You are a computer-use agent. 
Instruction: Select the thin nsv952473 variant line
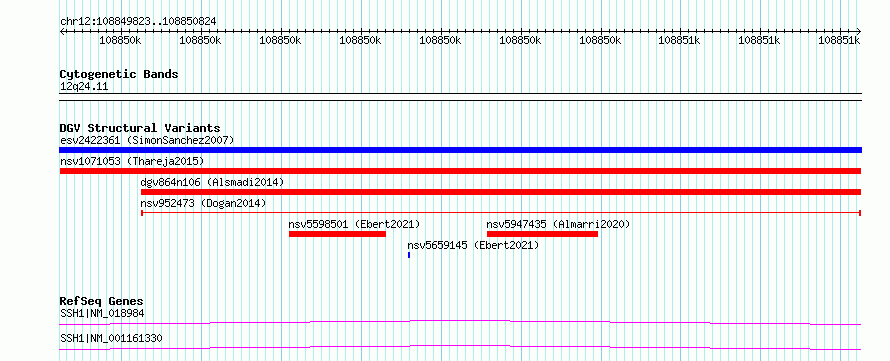(501, 213)
